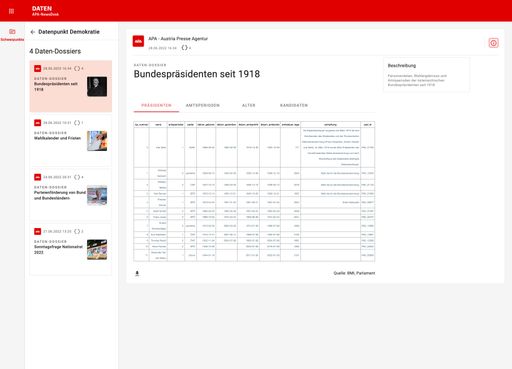Open the Kandidaten tab
The image size is (512, 369).
coord(294,105)
